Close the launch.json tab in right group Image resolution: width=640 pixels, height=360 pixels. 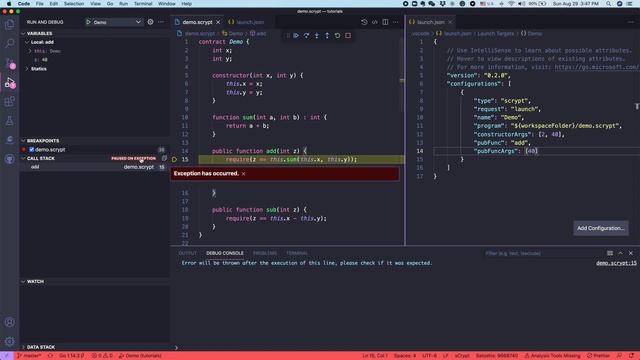pos(450,22)
